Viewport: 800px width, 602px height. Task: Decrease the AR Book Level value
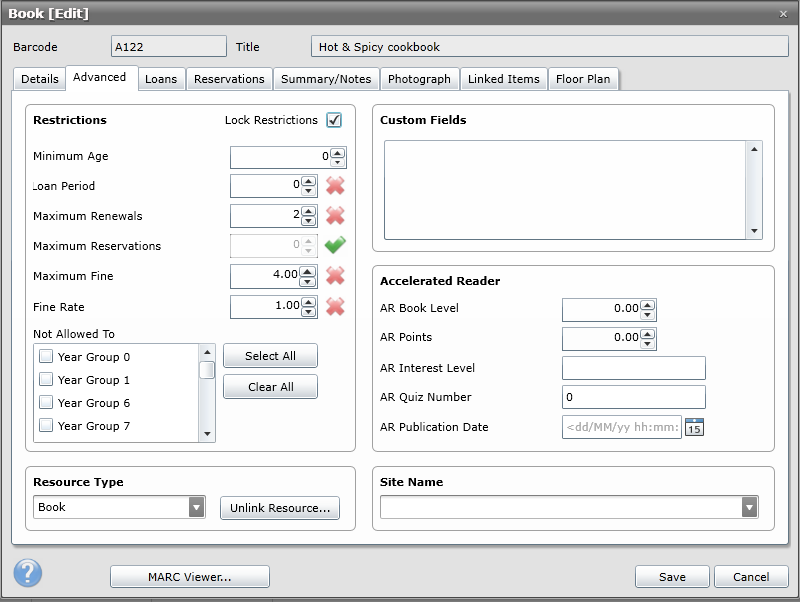[647, 315]
